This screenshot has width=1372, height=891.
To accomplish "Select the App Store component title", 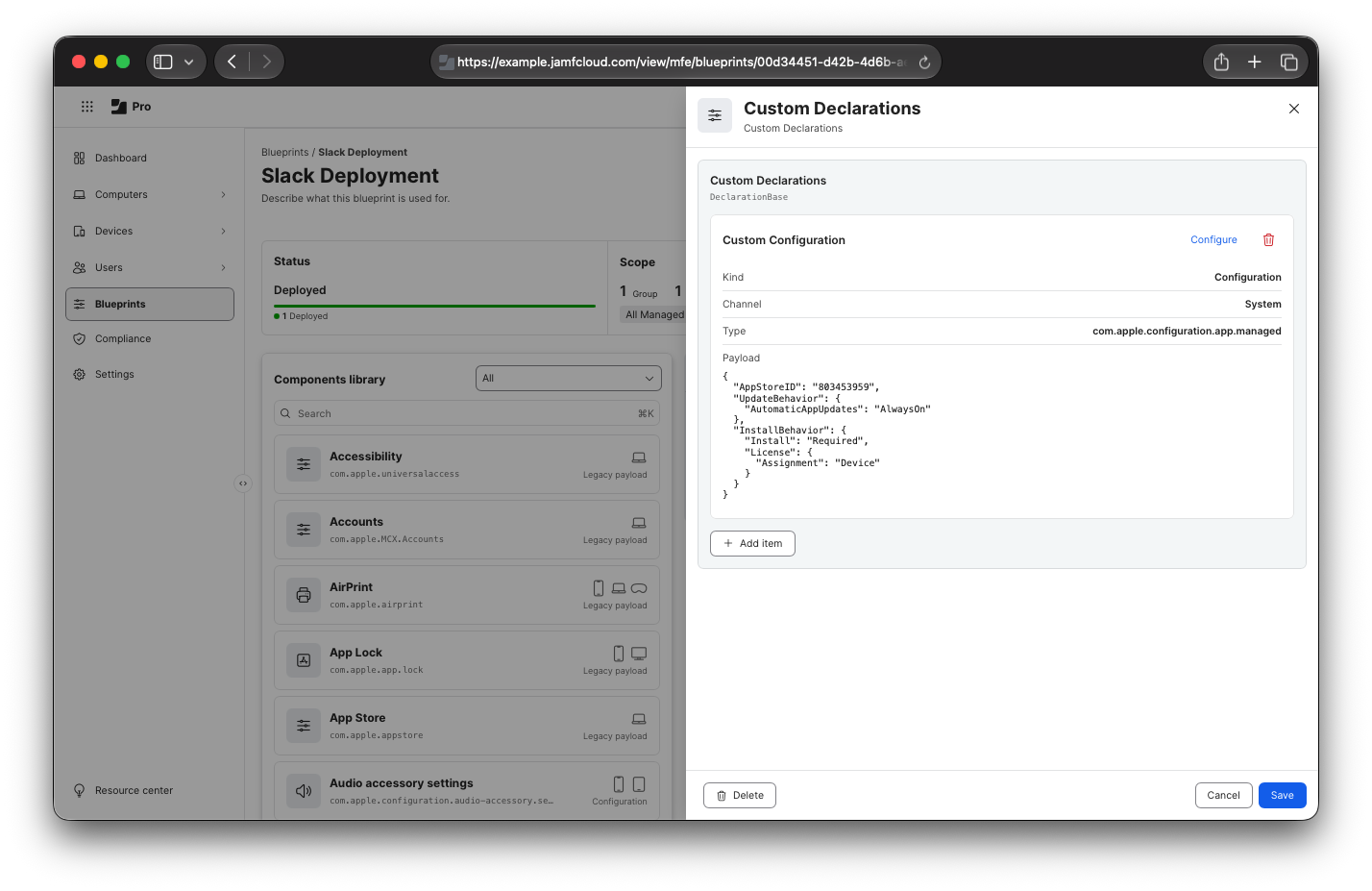I will 357,718.
